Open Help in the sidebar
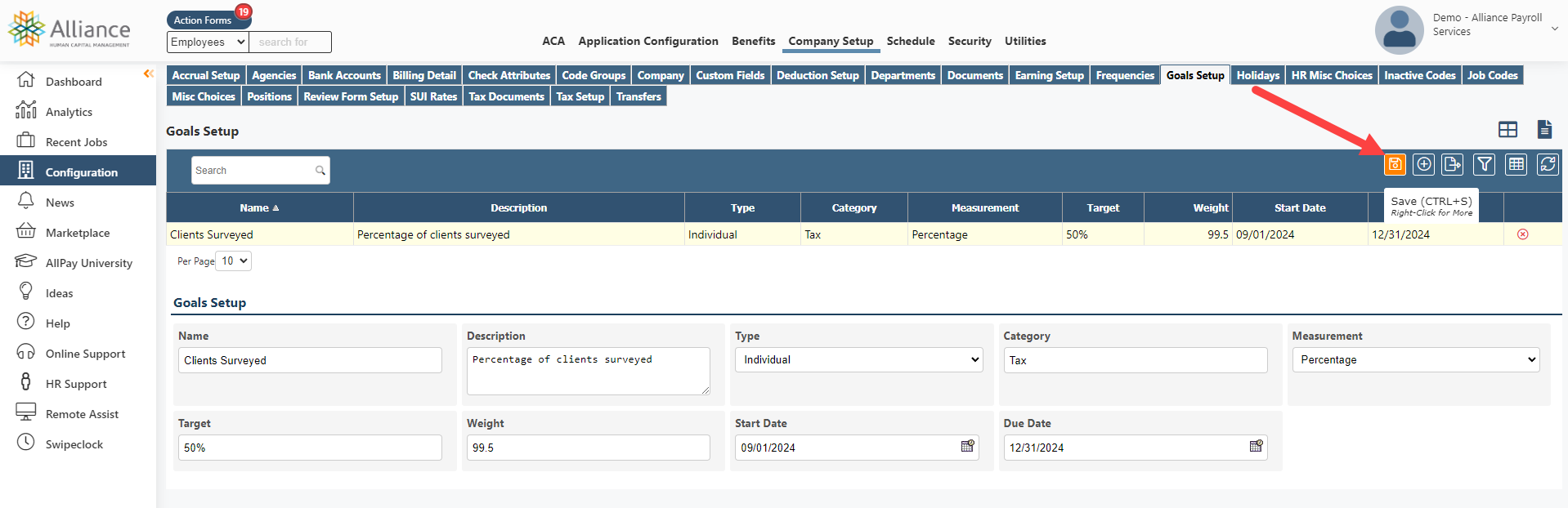This screenshot has width=1568, height=508. pos(57,323)
